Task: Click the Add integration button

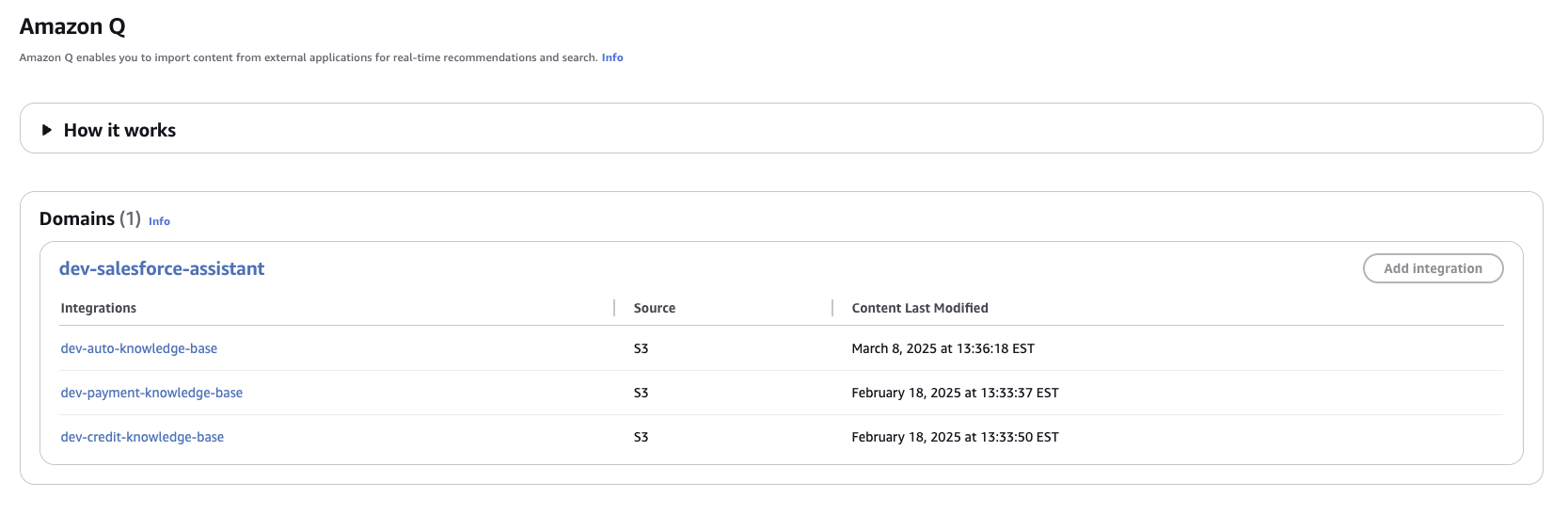Action: pyautogui.click(x=1433, y=268)
